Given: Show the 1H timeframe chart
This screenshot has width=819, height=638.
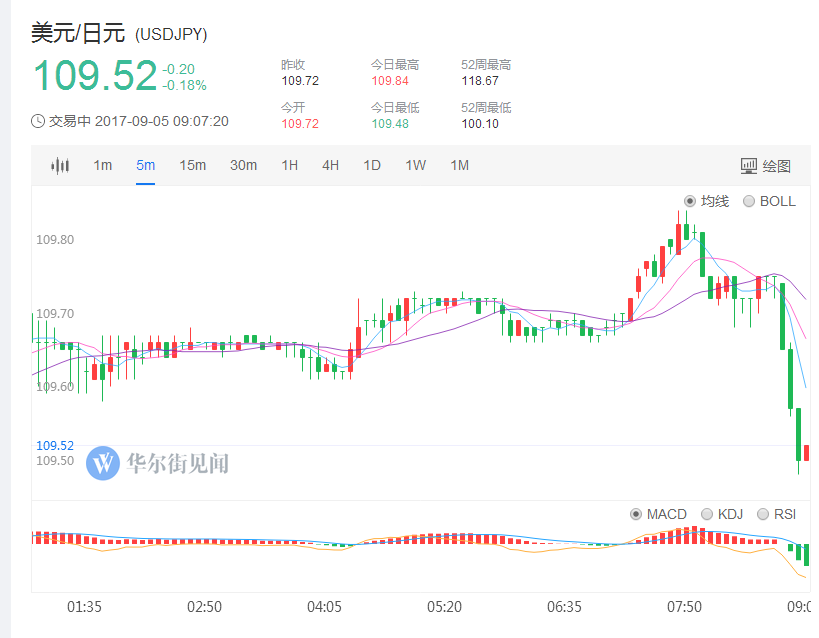Looking at the screenshot, I should coord(289,166).
